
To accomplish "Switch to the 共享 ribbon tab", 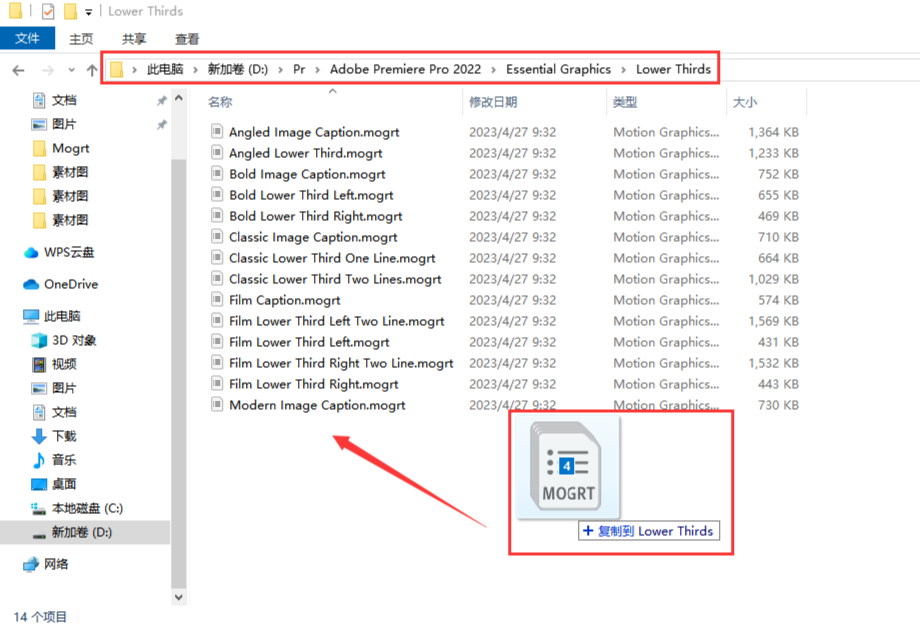I will click(x=134, y=39).
